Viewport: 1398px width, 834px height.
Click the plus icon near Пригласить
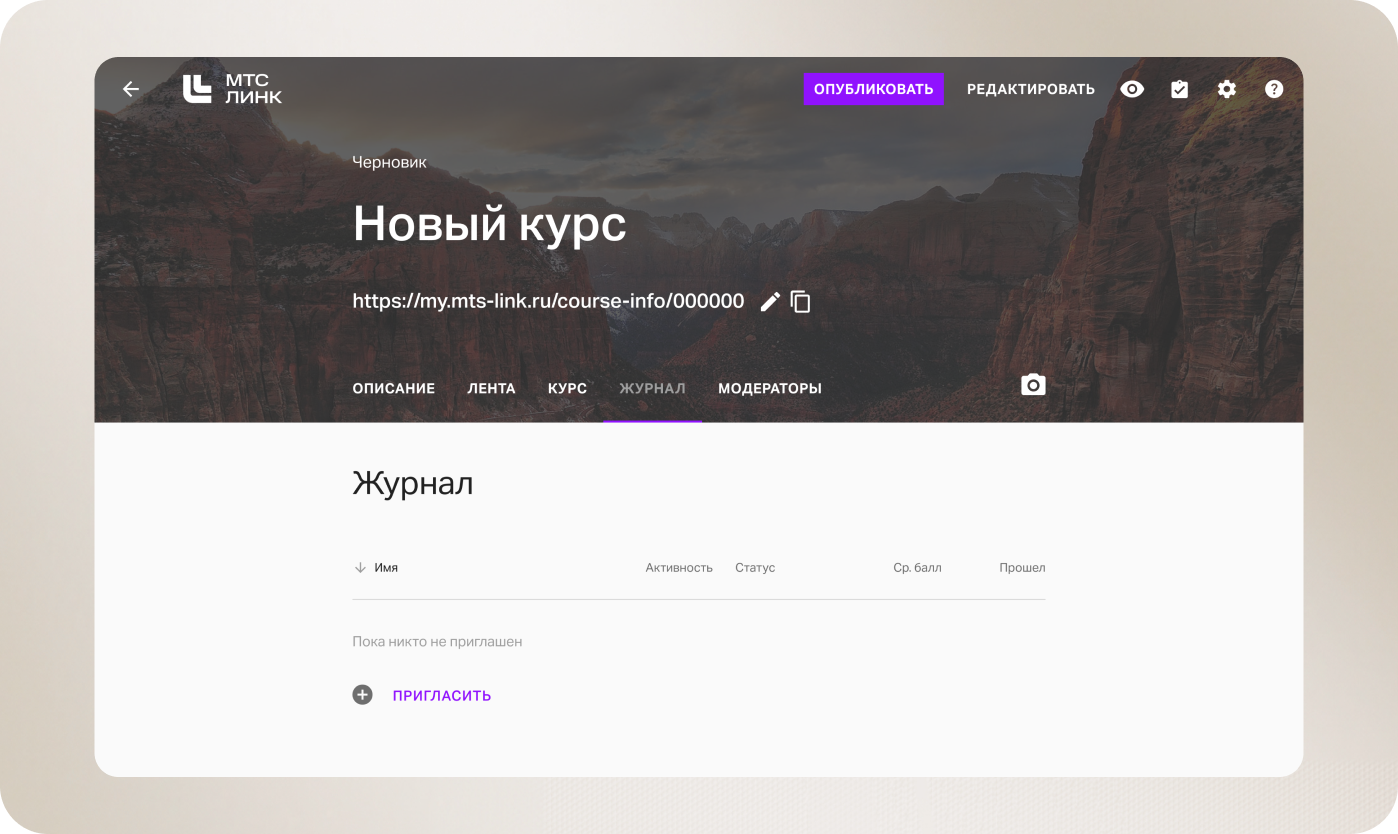click(362, 695)
